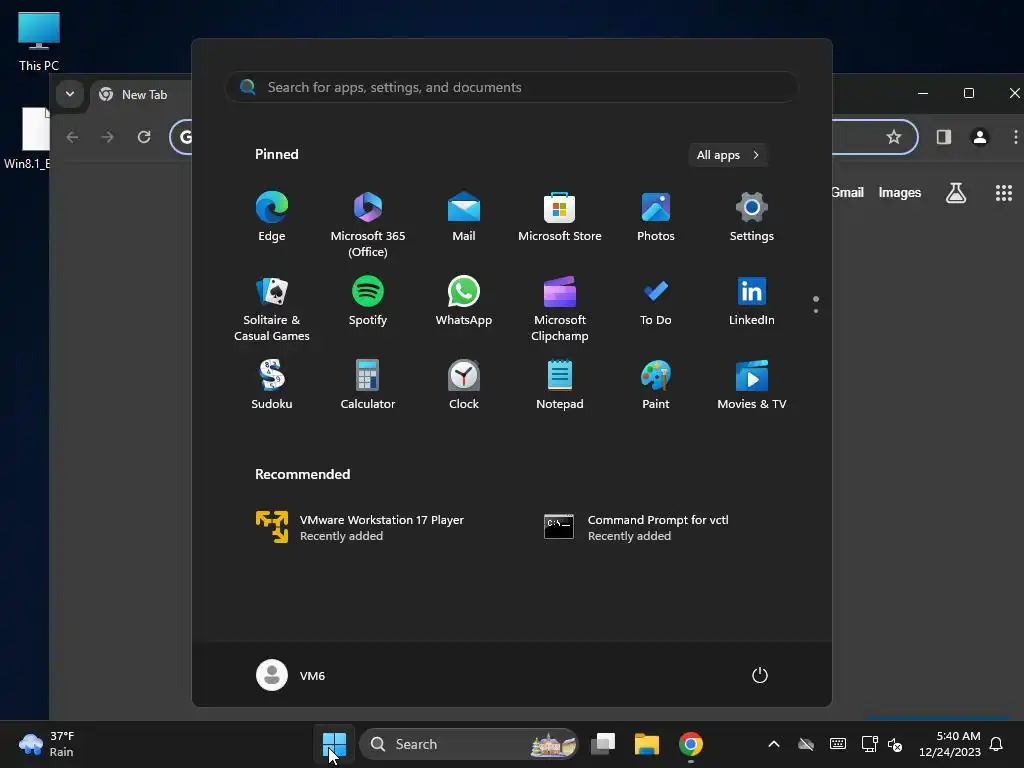Open the Chrome profile avatar menu

tap(980, 137)
